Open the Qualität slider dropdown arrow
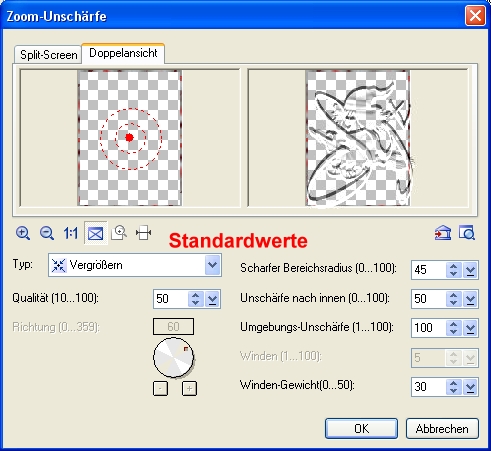The image size is (491, 451). 212,299
